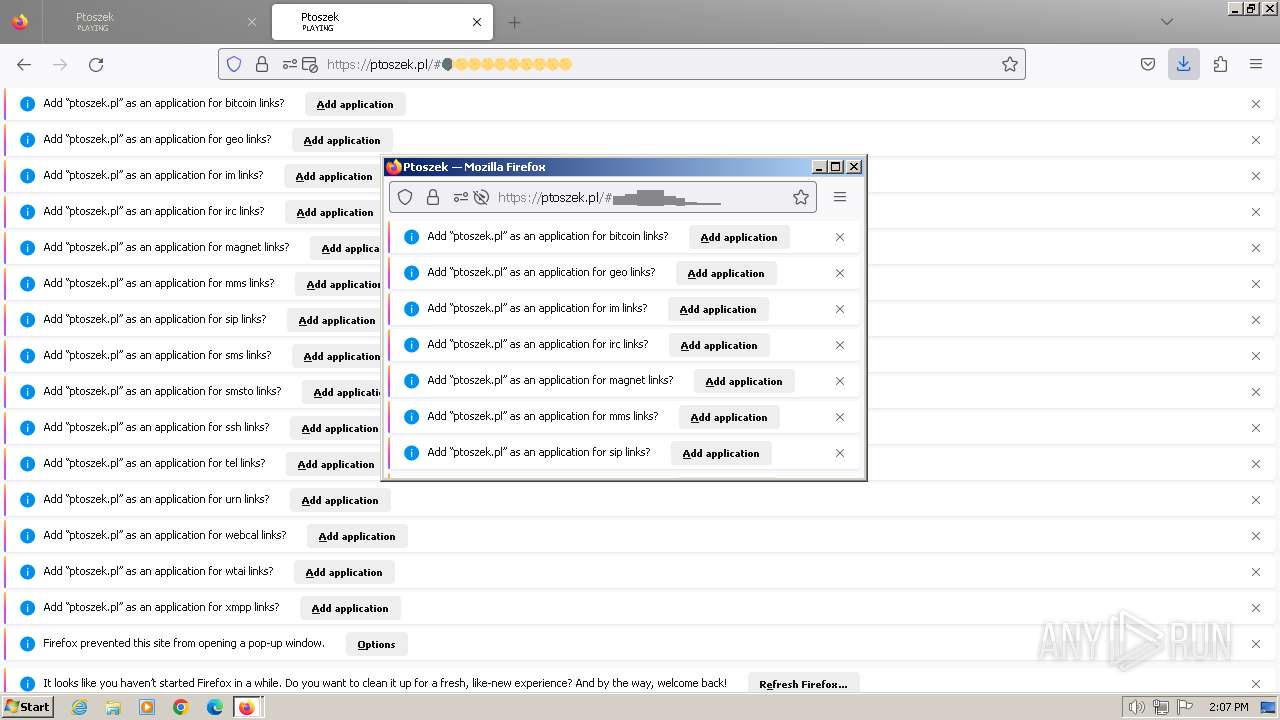Image resolution: width=1280 pixels, height=720 pixels.
Task: Select Firefox taskbar button
Action: coord(247,707)
